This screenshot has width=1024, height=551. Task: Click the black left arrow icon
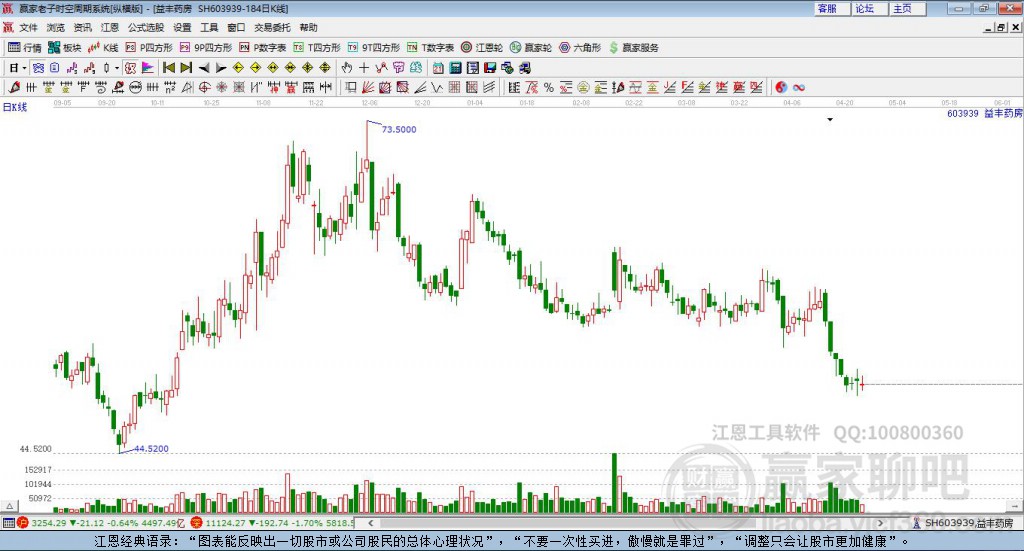click(204, 68)
